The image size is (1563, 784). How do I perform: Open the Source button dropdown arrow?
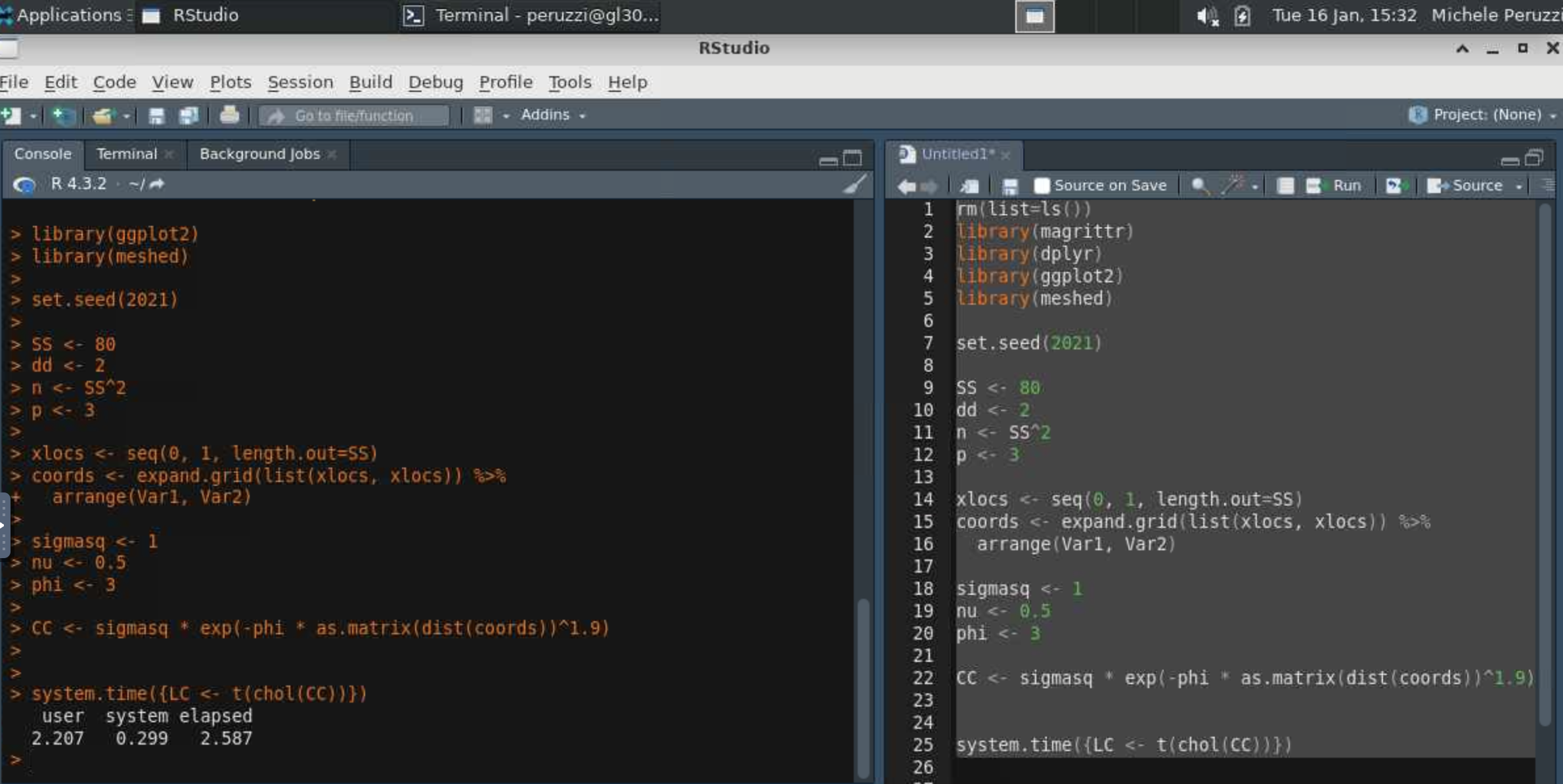coord(1519,186)
